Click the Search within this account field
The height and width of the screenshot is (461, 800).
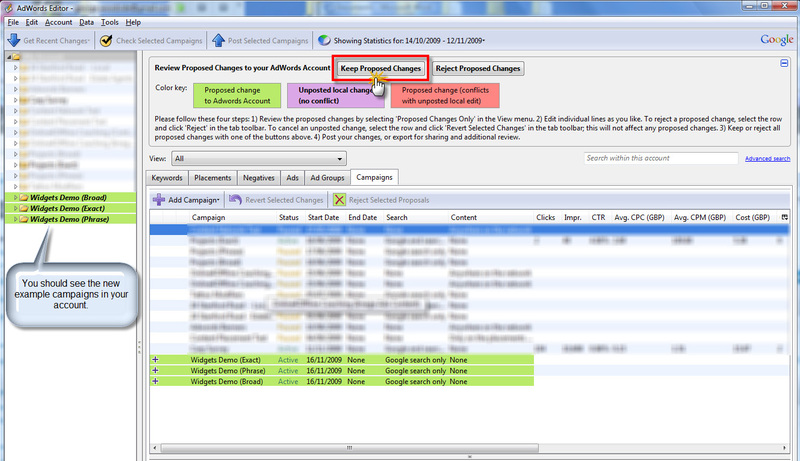[661, 158]
